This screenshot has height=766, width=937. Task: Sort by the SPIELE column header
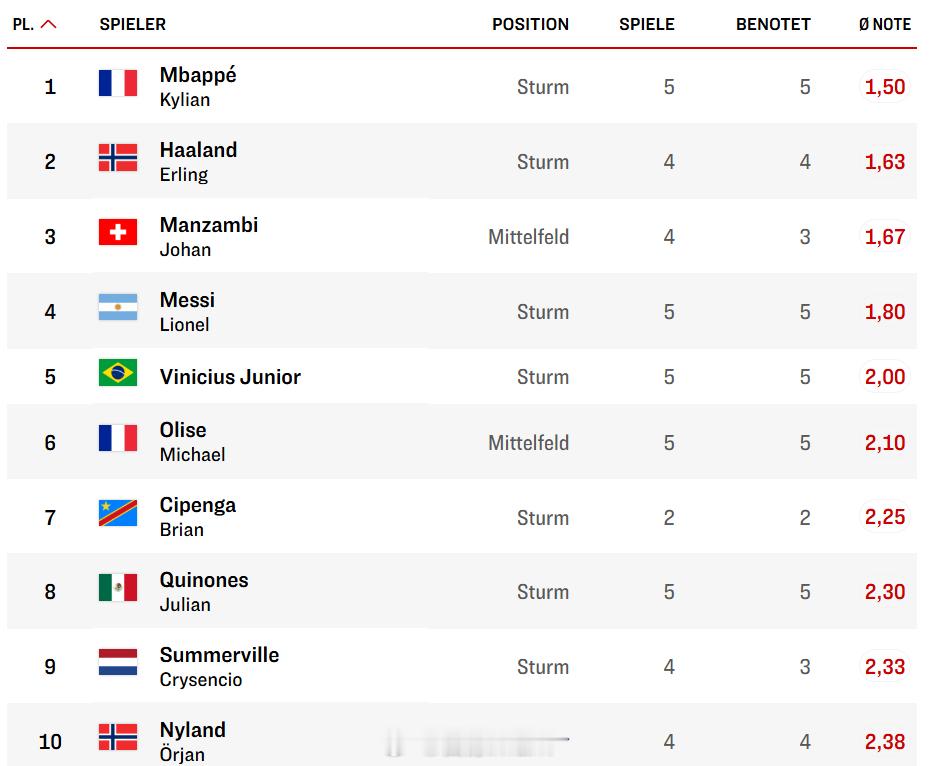pos(647,24)
